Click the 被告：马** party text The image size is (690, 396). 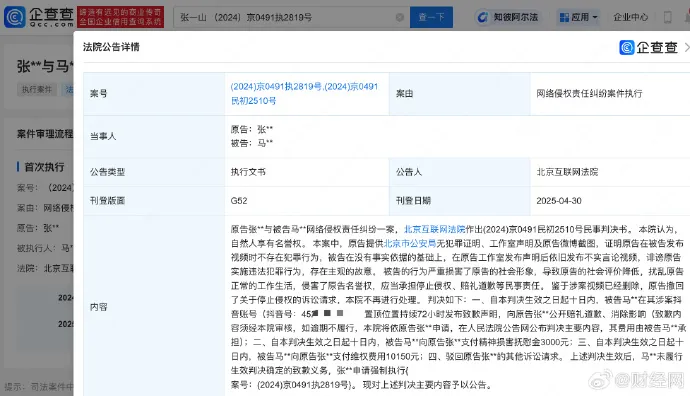252,143
